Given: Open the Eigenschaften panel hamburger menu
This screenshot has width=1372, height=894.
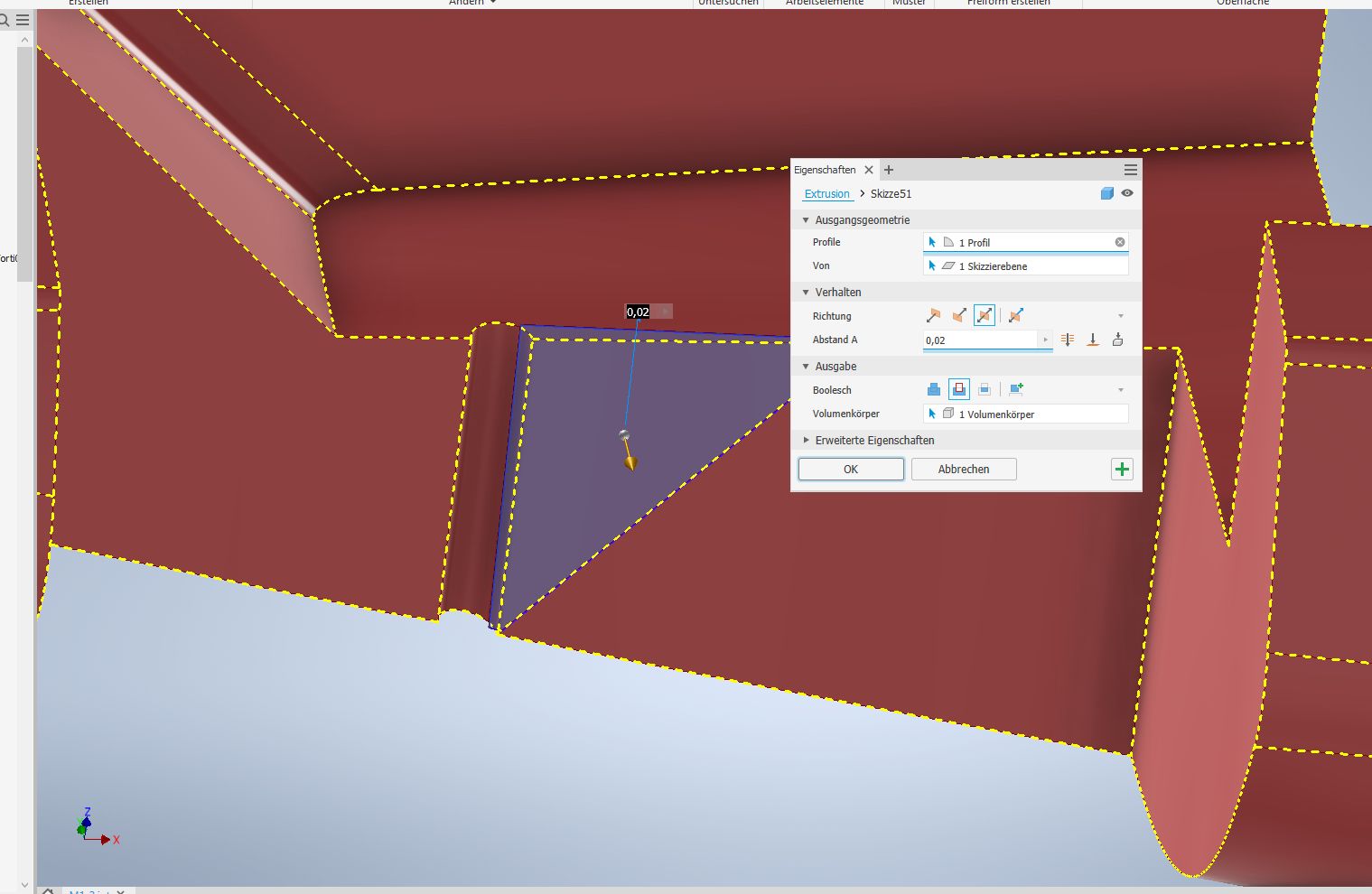Looking at the screenshot, I should click(x=1130, y=170).
